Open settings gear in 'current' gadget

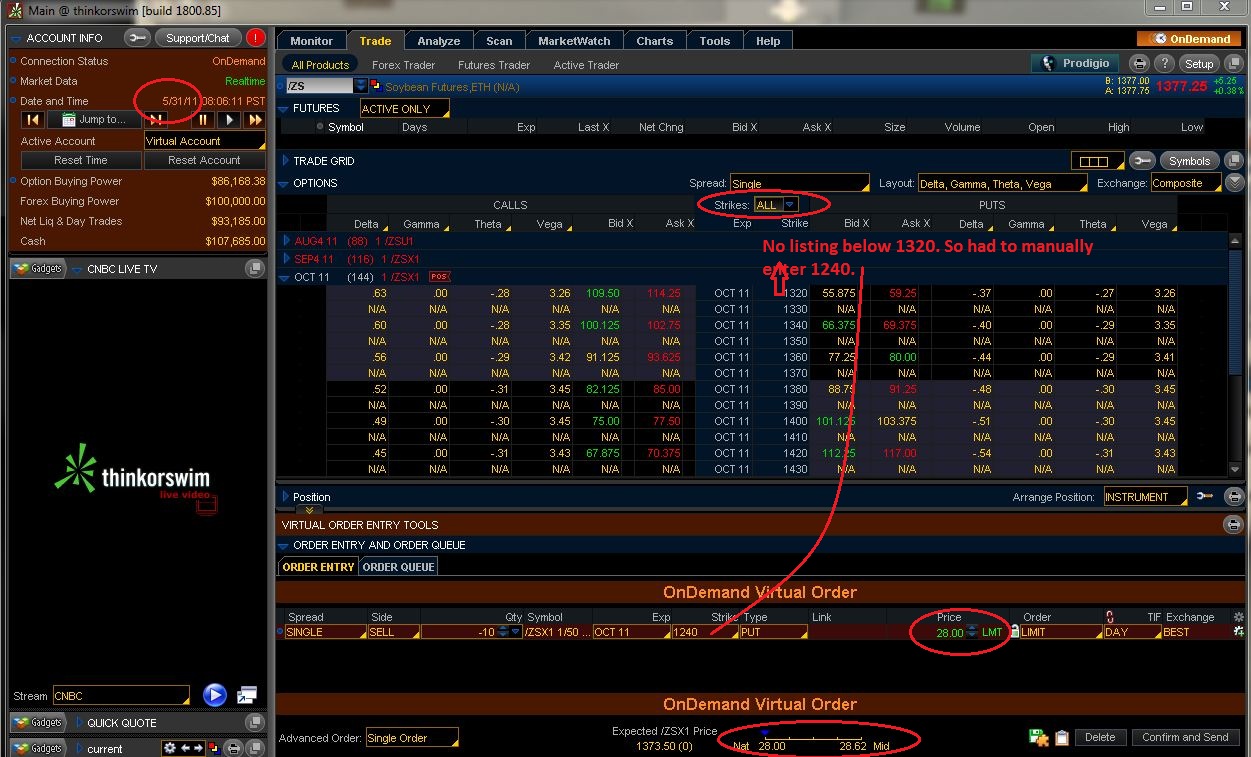pyautogui.click(x=170, y=748)
